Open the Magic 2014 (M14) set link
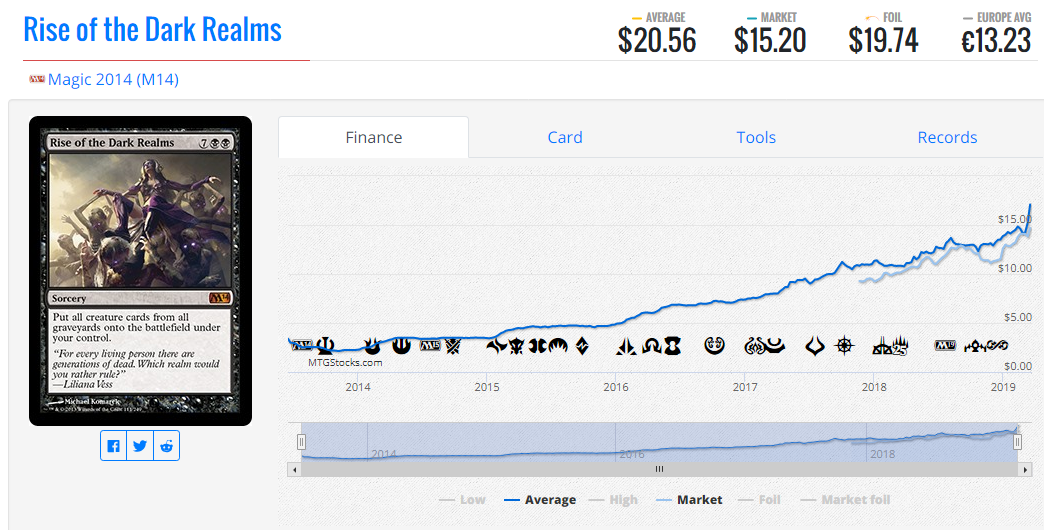 tap(113, 79)
